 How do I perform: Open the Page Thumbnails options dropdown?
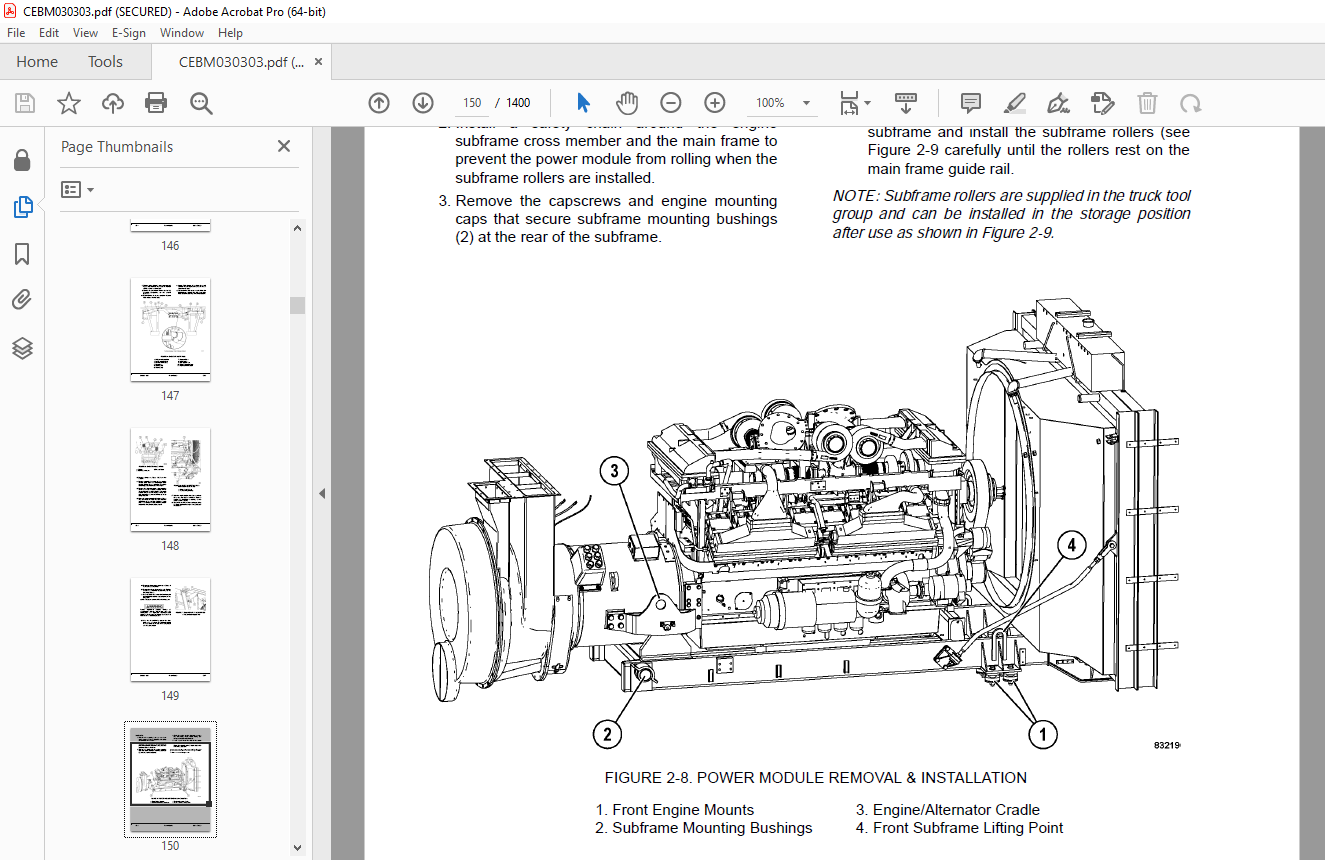point(78,189)
